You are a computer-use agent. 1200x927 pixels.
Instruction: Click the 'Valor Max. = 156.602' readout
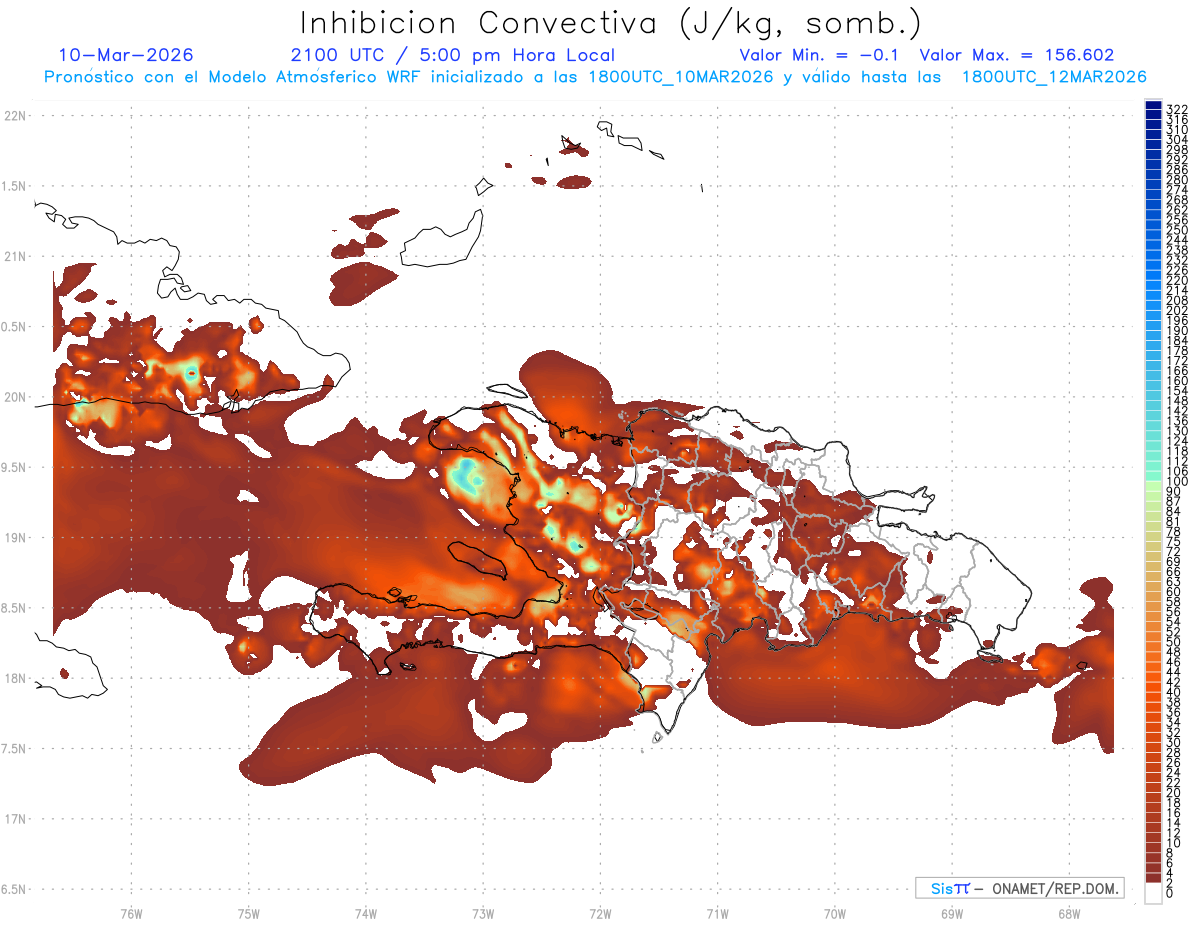(x=1017, y=55)
